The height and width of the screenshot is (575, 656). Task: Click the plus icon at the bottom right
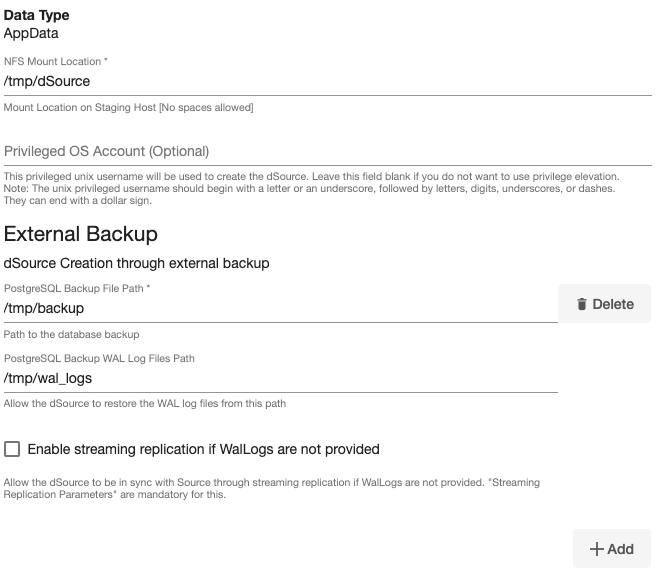pyautogui.click(x=597, y=549)
